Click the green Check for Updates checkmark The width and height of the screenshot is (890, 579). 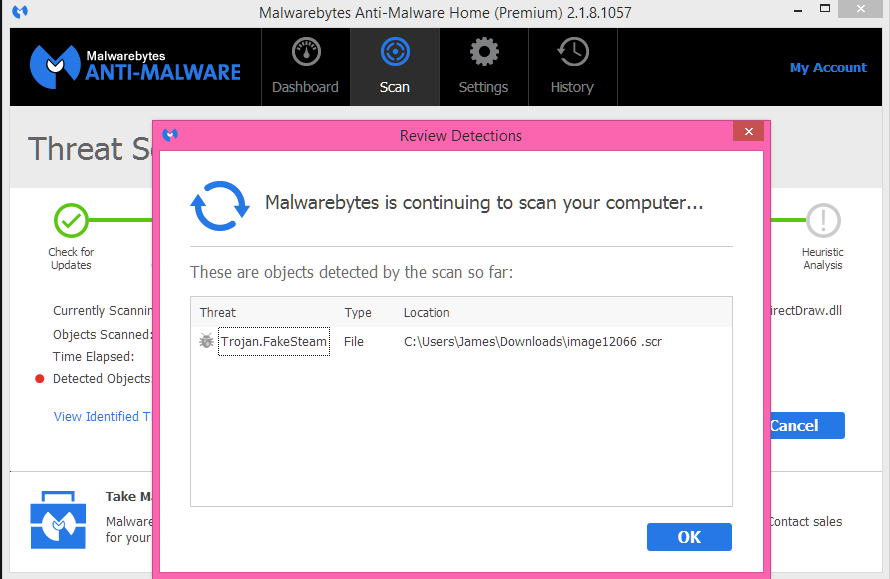pyautogui.click(x=71, y=220)
